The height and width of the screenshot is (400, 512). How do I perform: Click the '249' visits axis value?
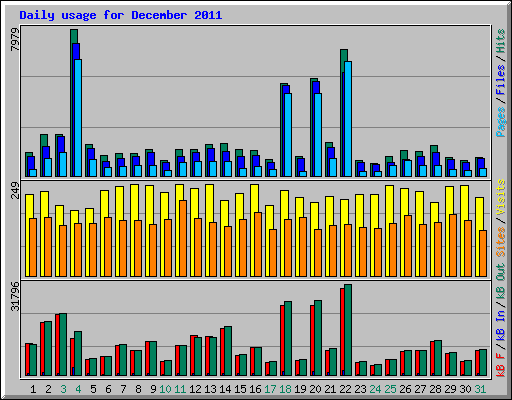coord(15,190)
